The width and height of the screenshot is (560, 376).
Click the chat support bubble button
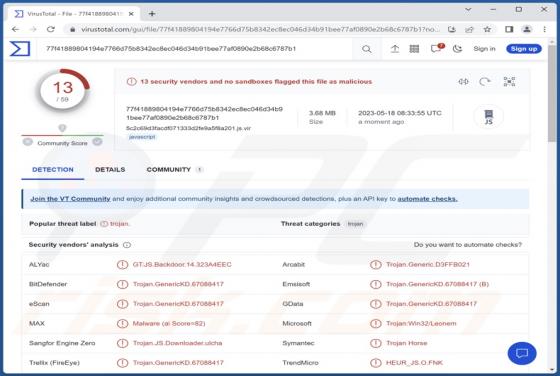pos(522,354)
